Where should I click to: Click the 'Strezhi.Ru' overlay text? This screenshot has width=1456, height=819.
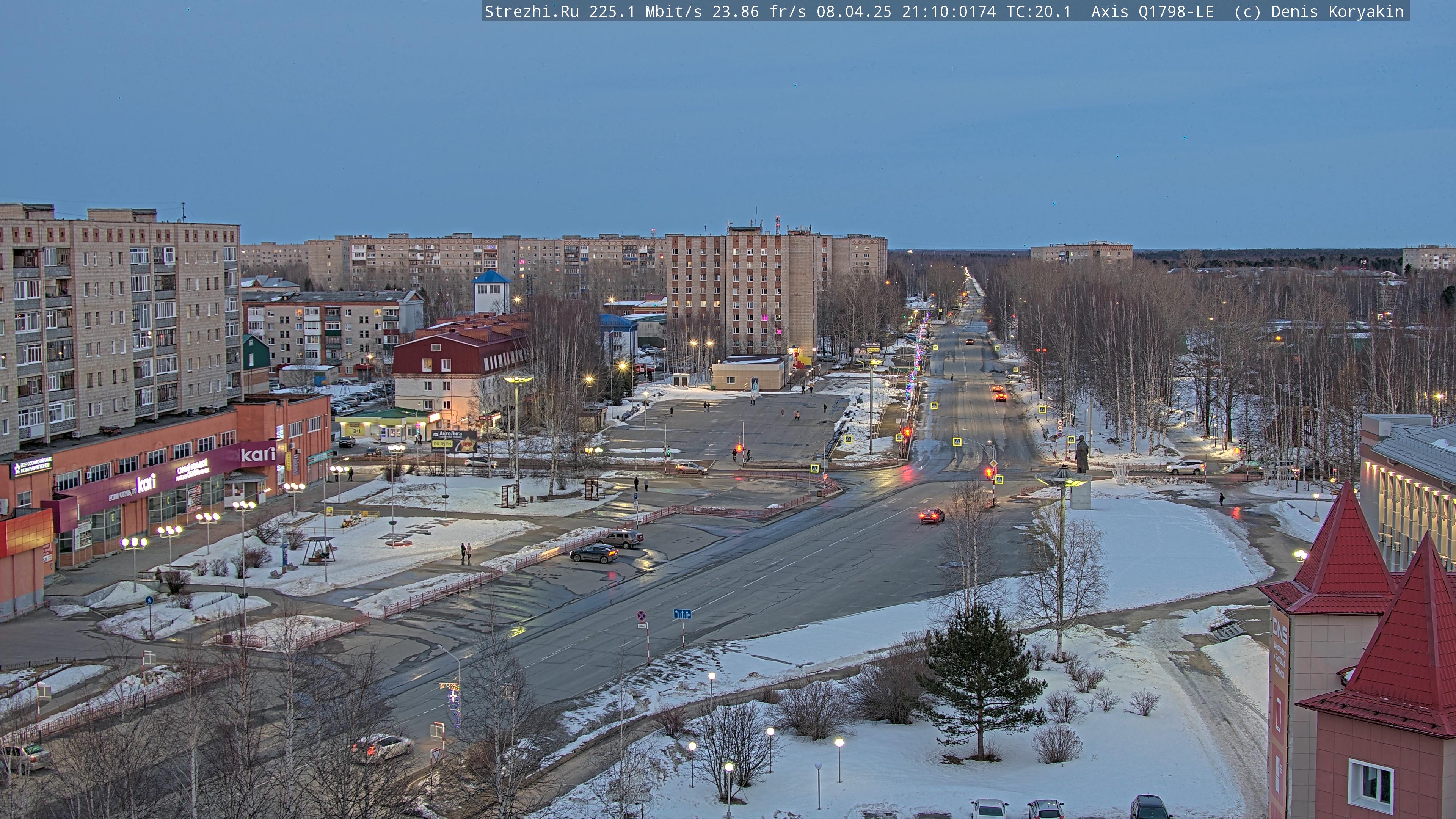pyautogui.click(x=532, y=12)
